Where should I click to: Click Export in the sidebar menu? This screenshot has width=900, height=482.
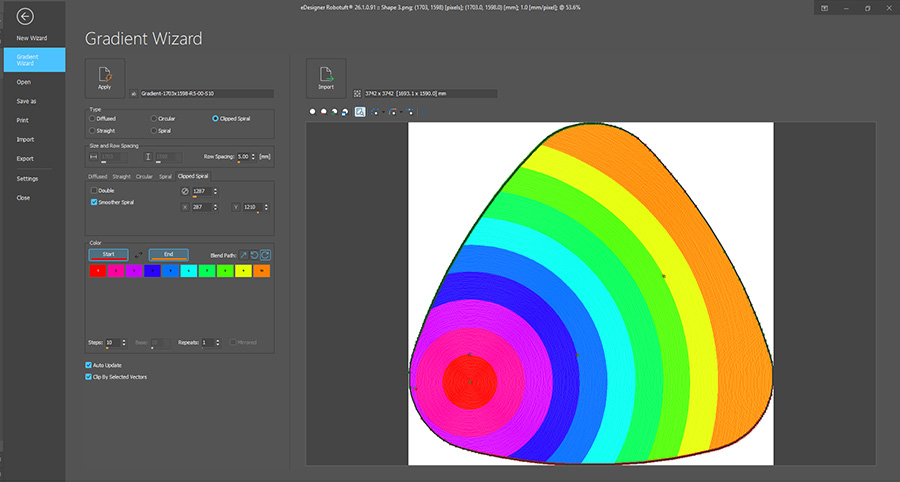point(25,158)
